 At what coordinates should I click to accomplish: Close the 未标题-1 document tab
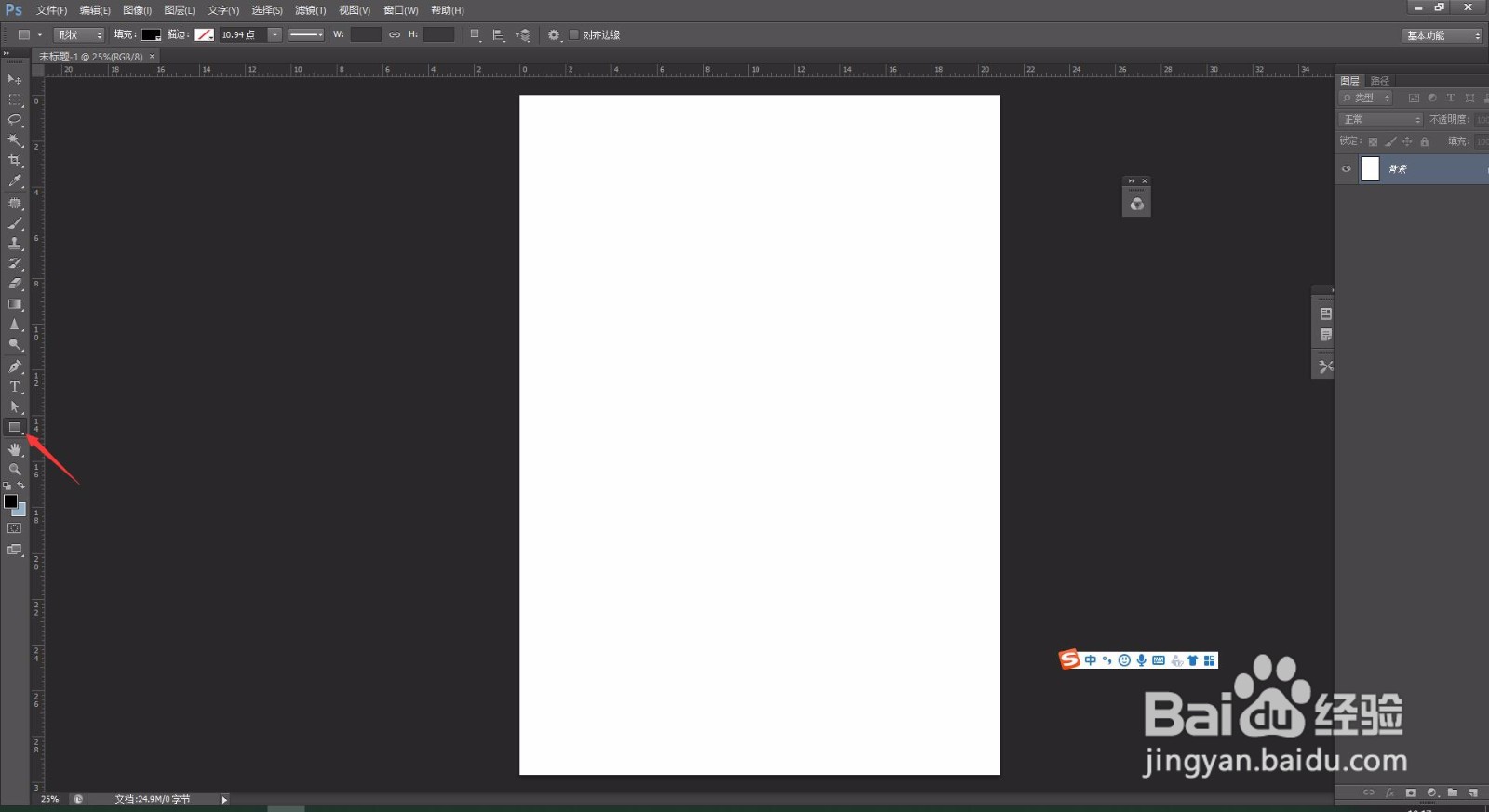click(x=153, y=57)
